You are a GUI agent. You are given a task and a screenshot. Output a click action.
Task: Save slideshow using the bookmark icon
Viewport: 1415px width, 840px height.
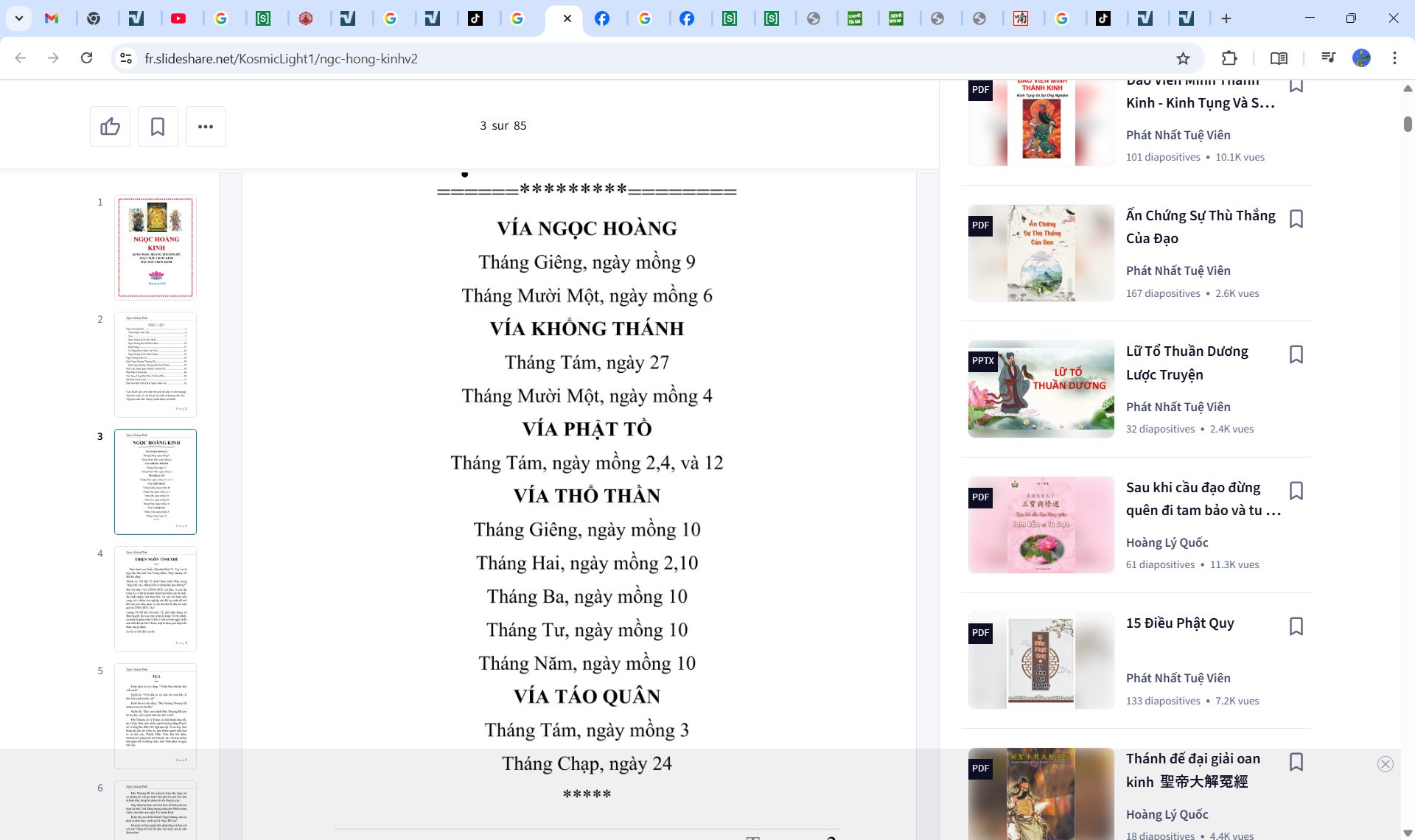click(x=158, y=127)
